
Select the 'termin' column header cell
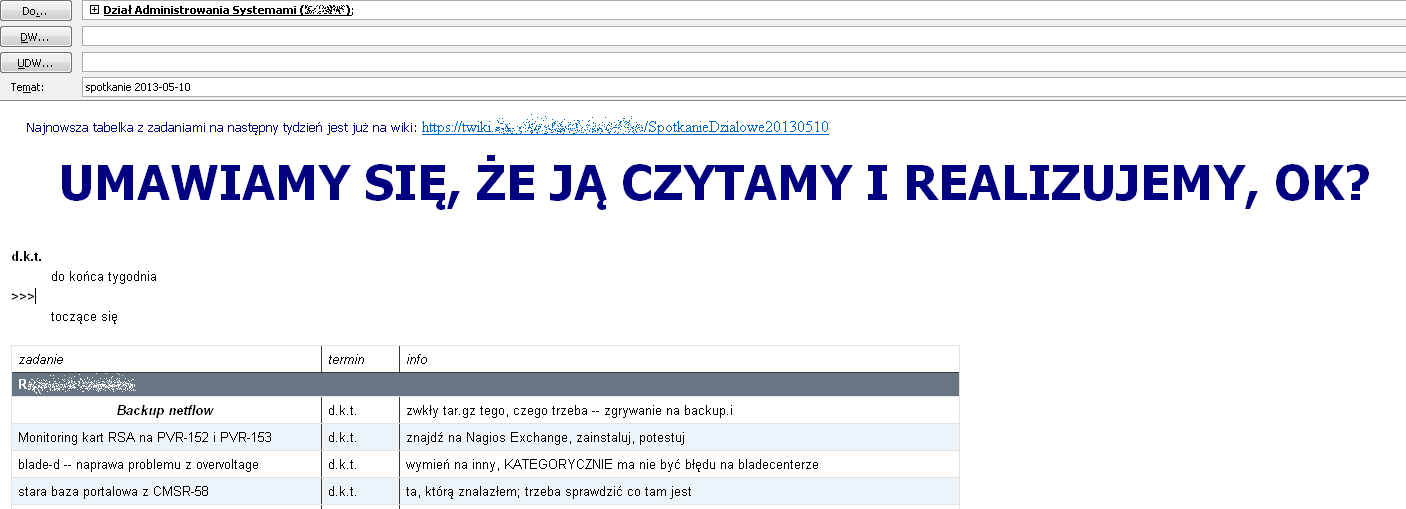pos(359,359)
